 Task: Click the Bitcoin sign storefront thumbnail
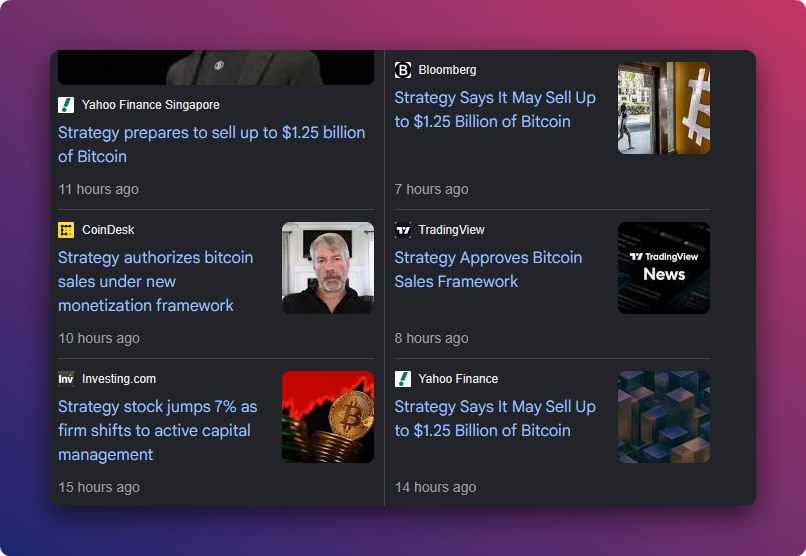coord(664,108)
